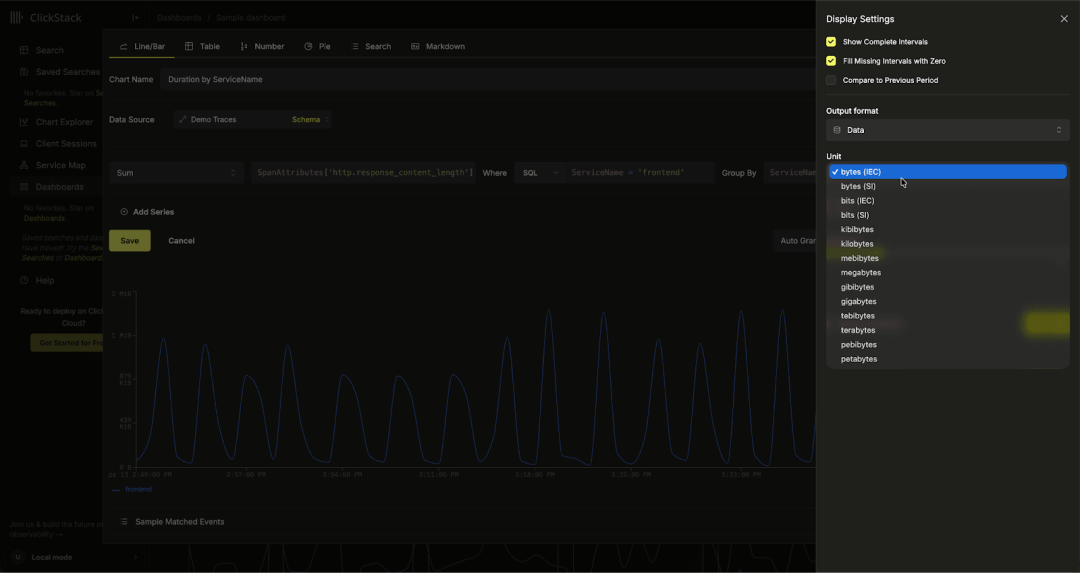Uncheck Fill Missing Intervals with Zero
The image size is (1080, 573).
[831, 61]
